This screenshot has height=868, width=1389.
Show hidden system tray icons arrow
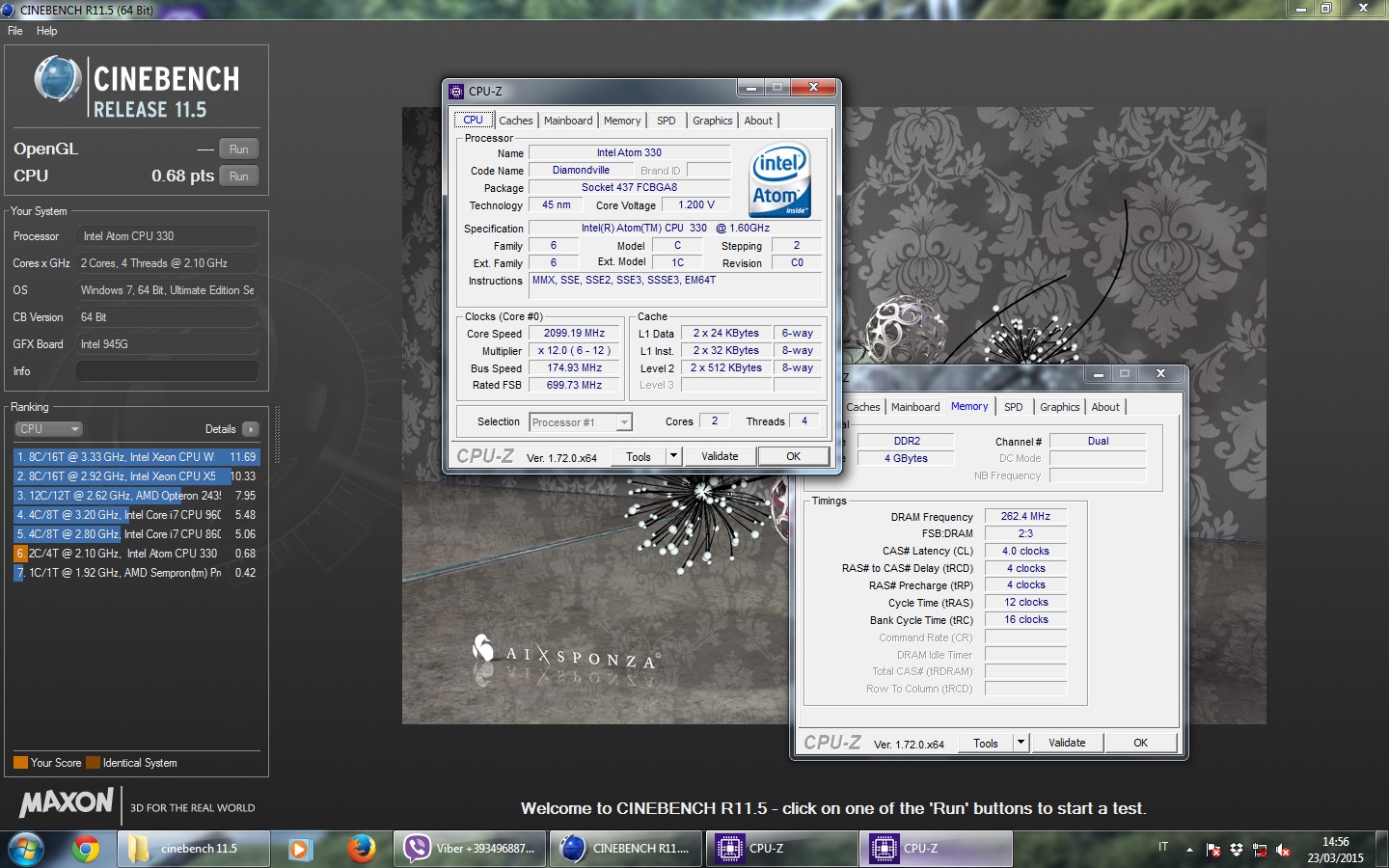pyautogui.click(x=1189, y=850)
